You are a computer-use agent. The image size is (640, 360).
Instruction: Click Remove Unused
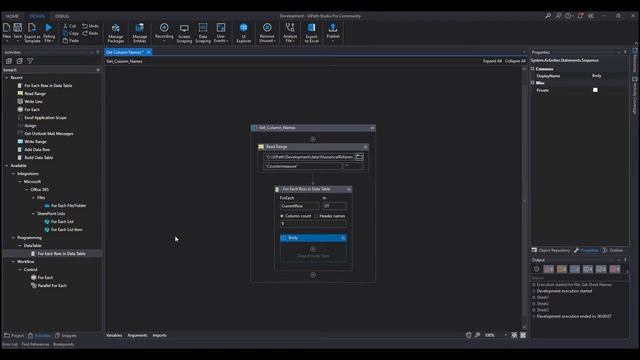(x=267, y=33)
